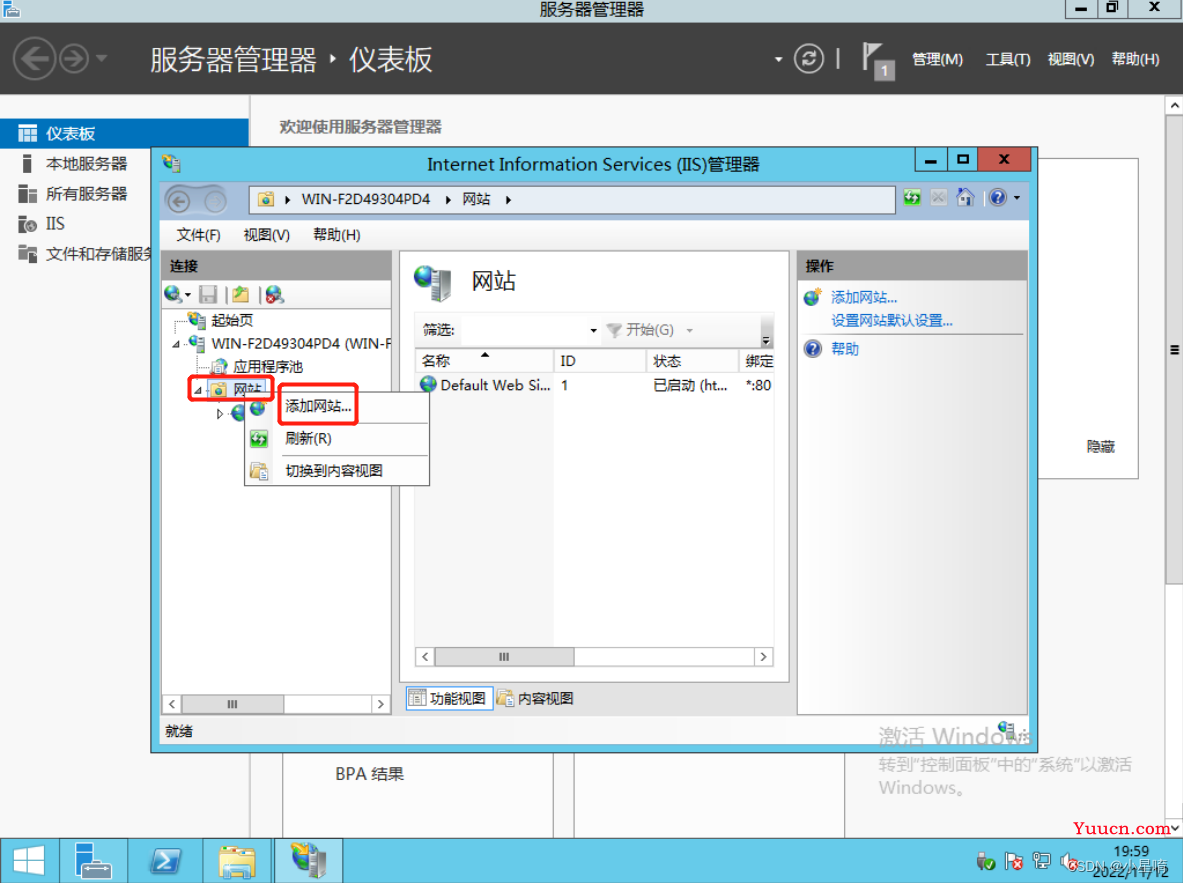This screenshot has height=883, width=1183.
Task: Choose 添加网站... from the context menu
Action: (318, 406)
